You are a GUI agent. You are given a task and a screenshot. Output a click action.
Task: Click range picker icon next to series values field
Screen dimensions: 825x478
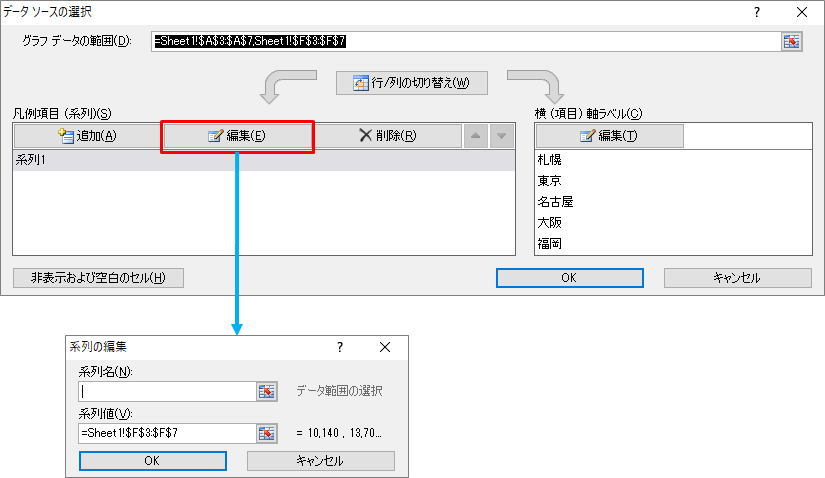pos(267,433)
